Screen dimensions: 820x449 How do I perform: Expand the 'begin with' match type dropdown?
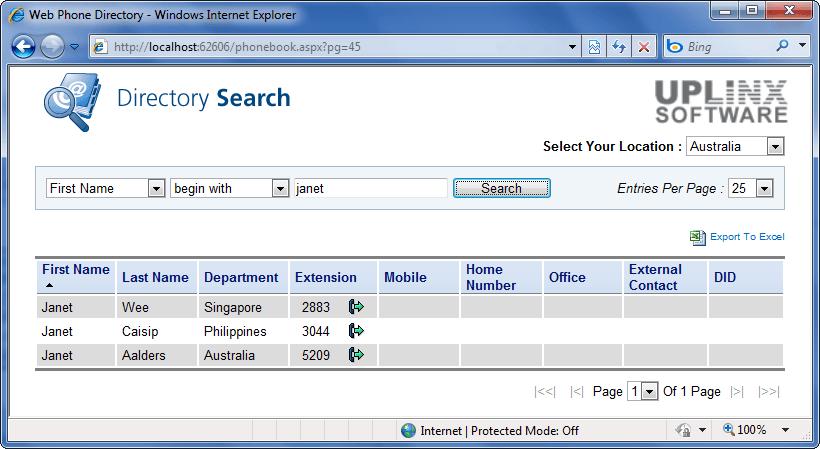(280, 188)
